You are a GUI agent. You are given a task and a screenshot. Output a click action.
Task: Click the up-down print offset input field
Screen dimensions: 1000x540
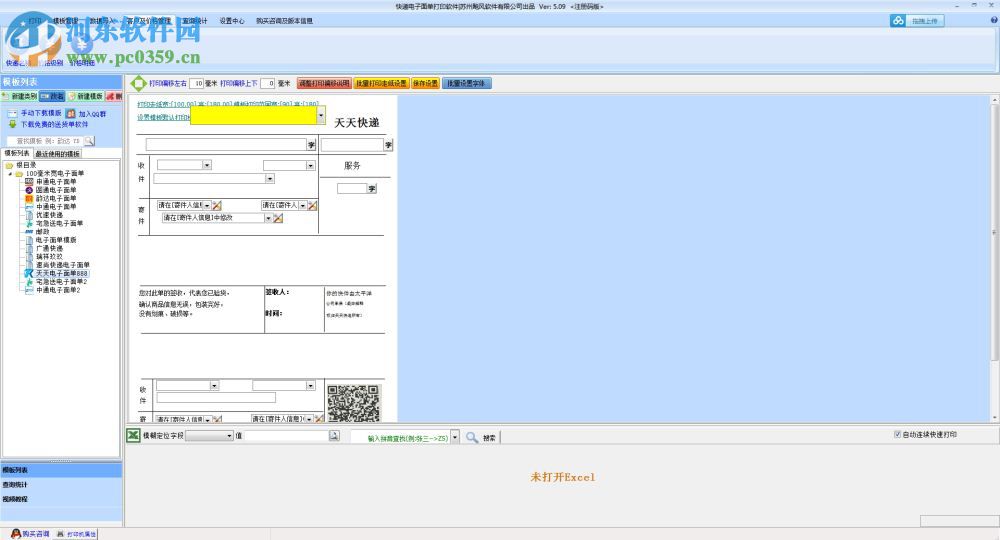tap(268, 84)
